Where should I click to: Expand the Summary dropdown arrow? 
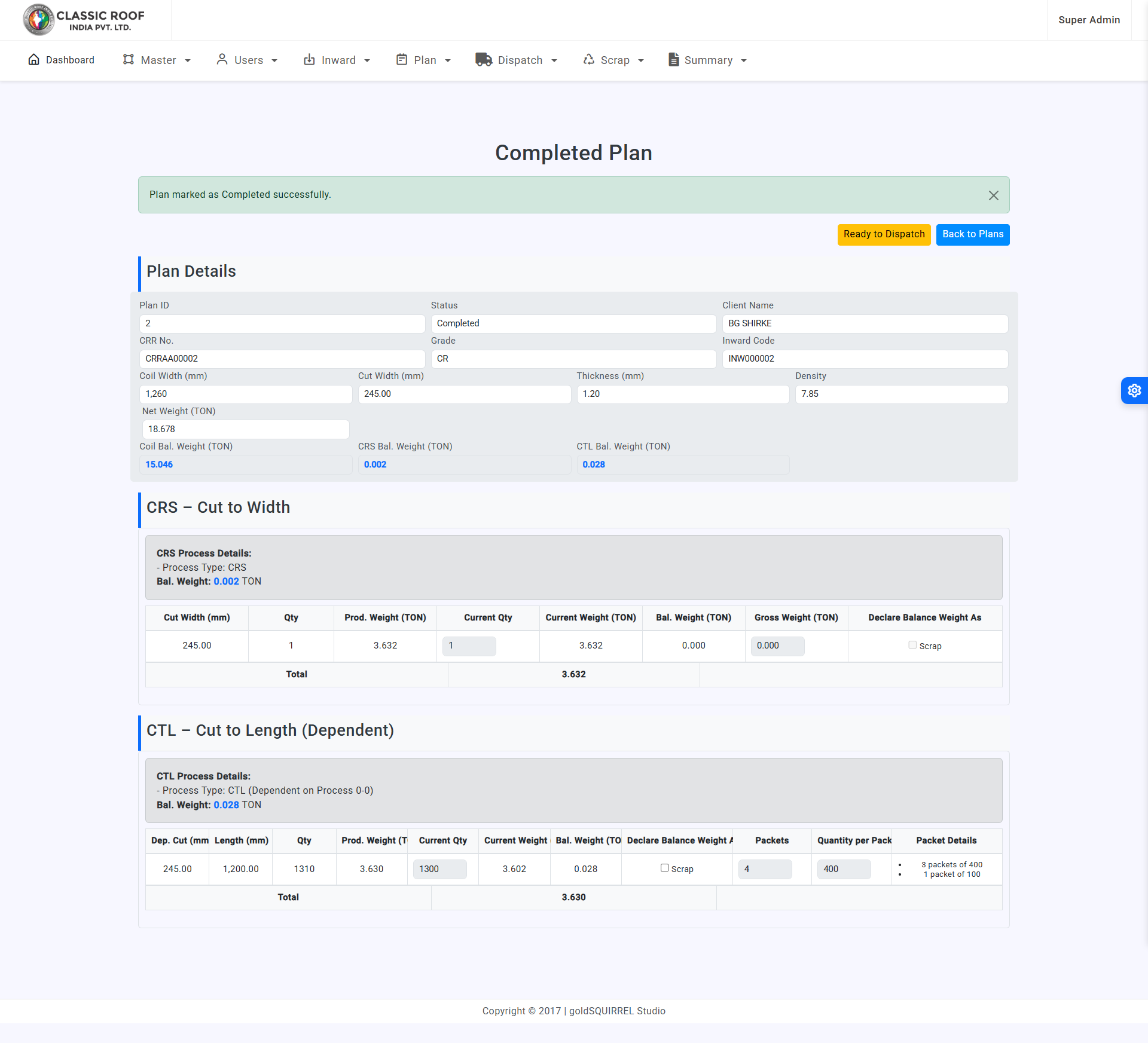pyautogui.click(x=744, y=60)
